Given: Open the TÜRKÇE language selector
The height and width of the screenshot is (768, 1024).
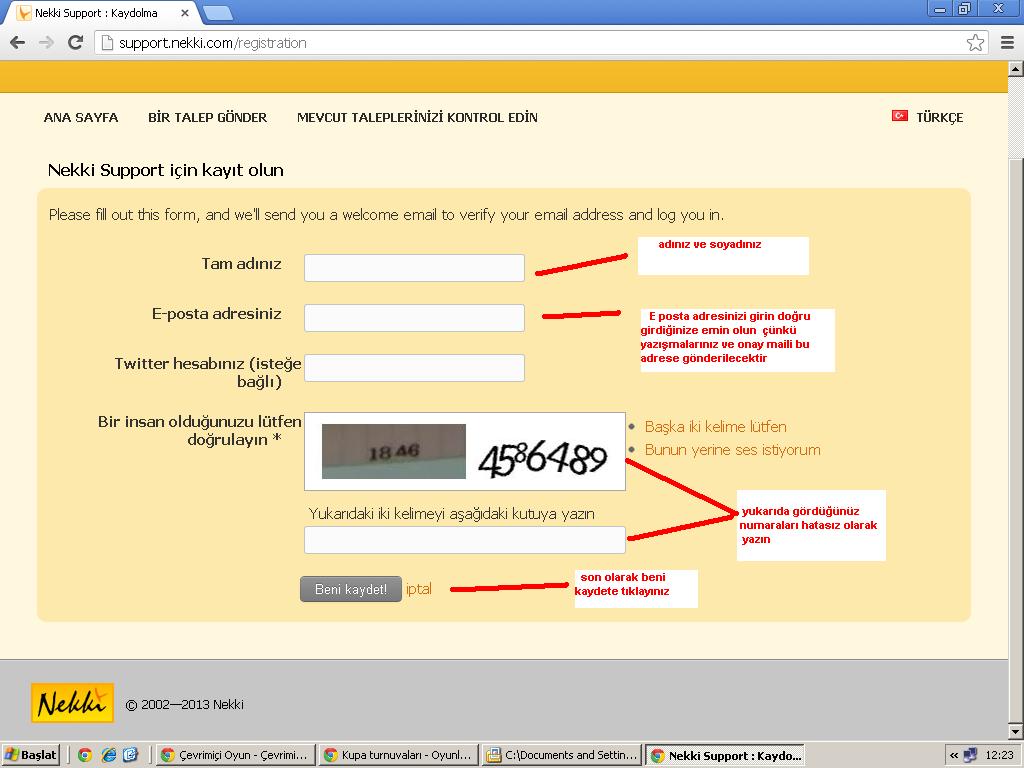Looking at the screenshot, I should coord(939,117).
